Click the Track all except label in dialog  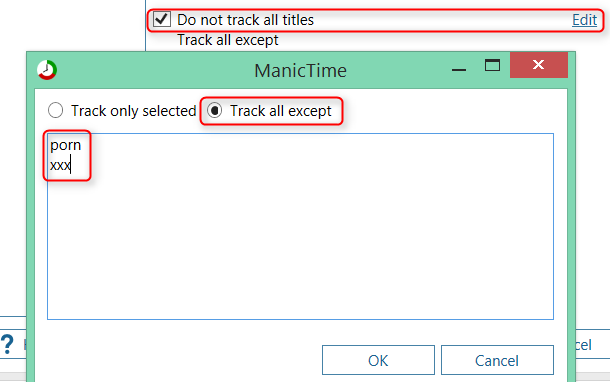point(280,111)
